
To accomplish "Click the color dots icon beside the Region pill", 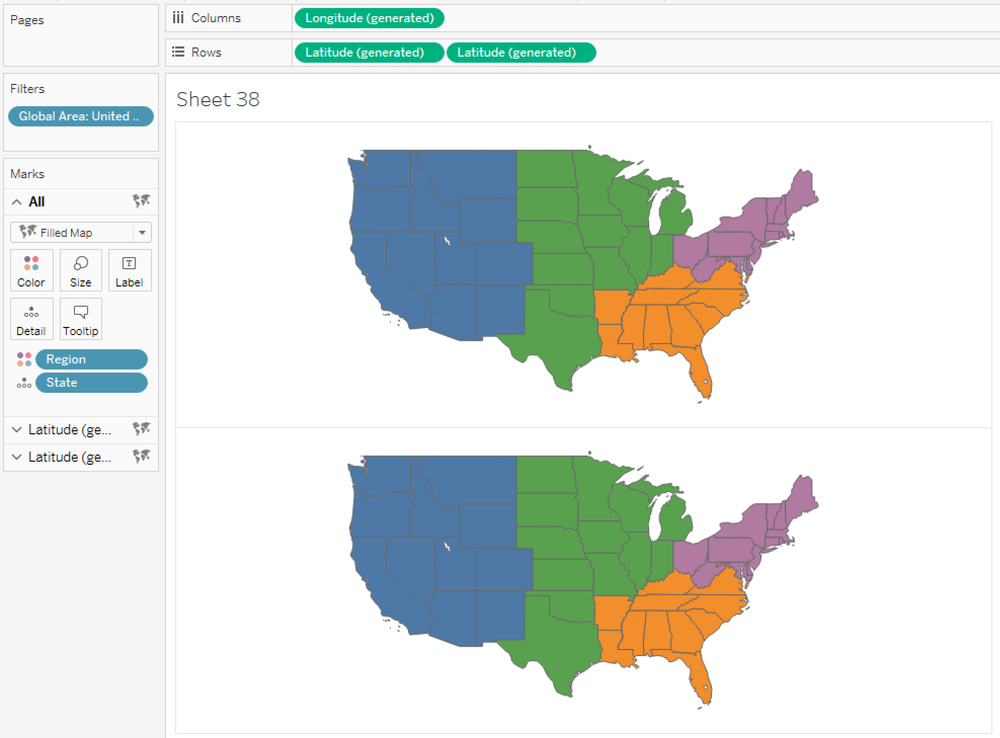I will click(24, 359).
